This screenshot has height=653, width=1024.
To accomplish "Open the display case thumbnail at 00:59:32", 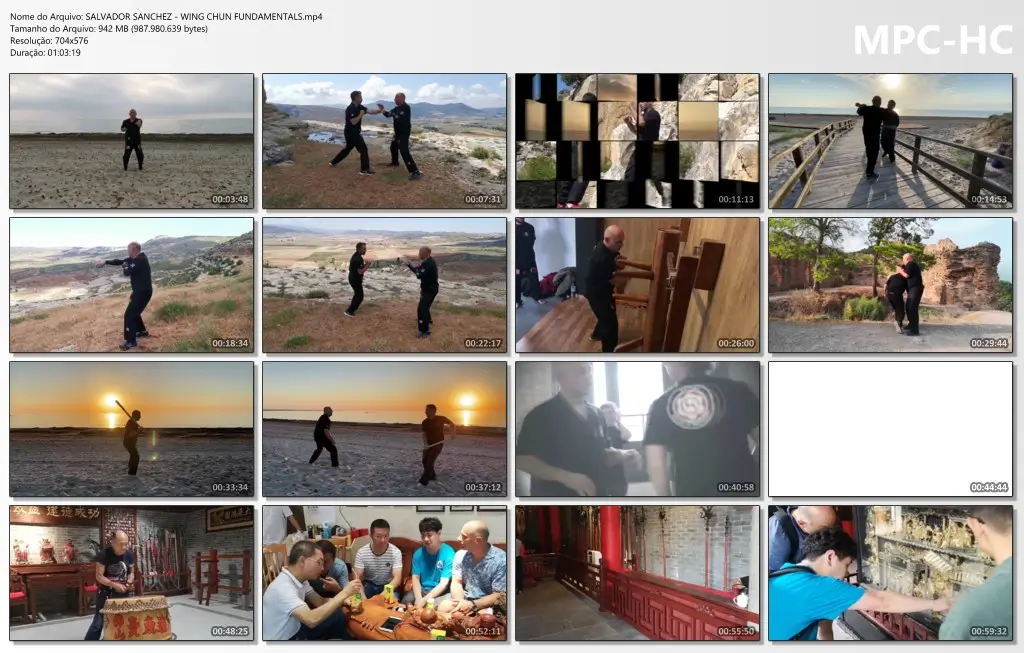I will (893, 573).
